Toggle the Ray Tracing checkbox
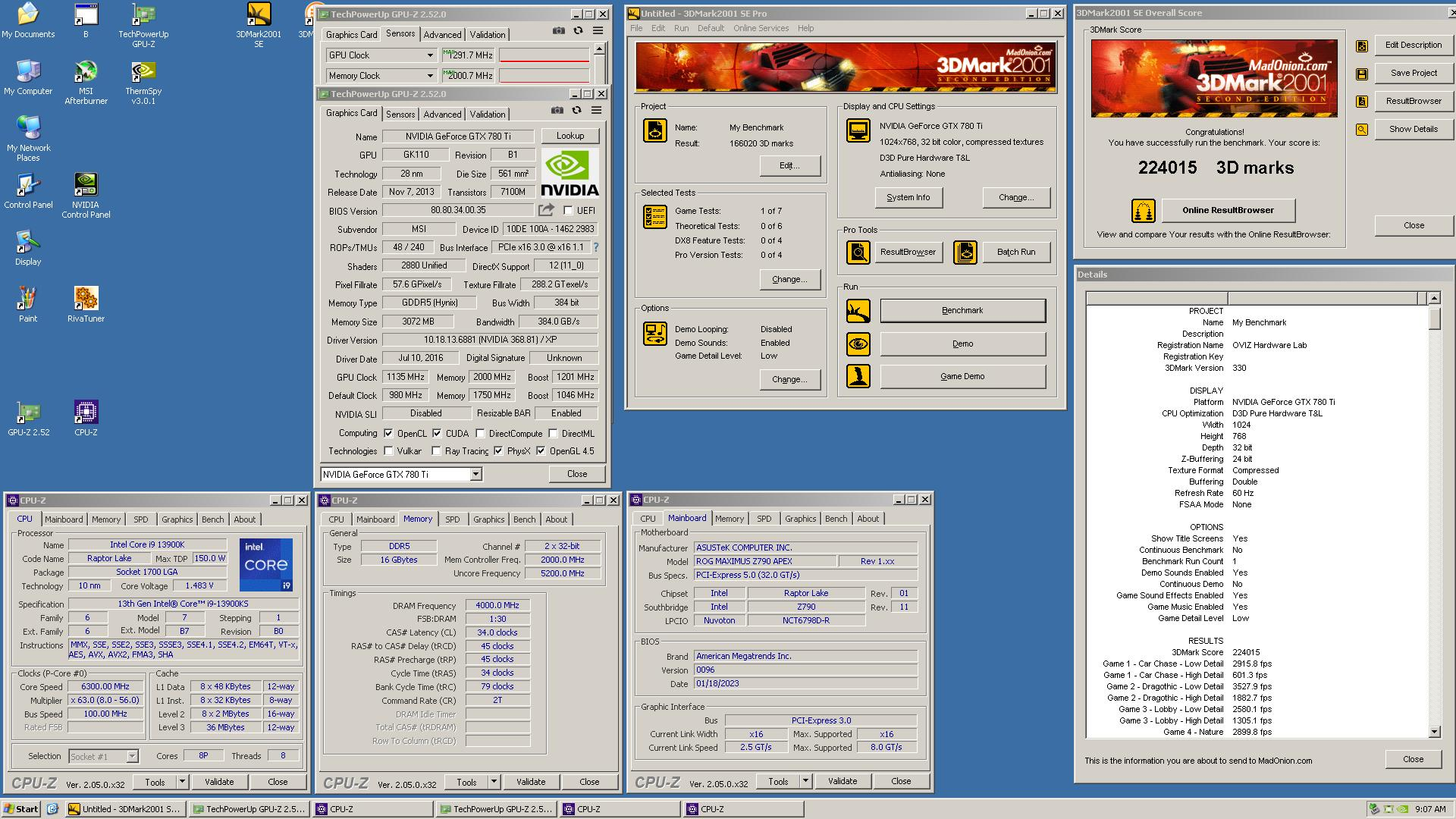Screen dimensions: 1456x819 [x=436, y=451]
